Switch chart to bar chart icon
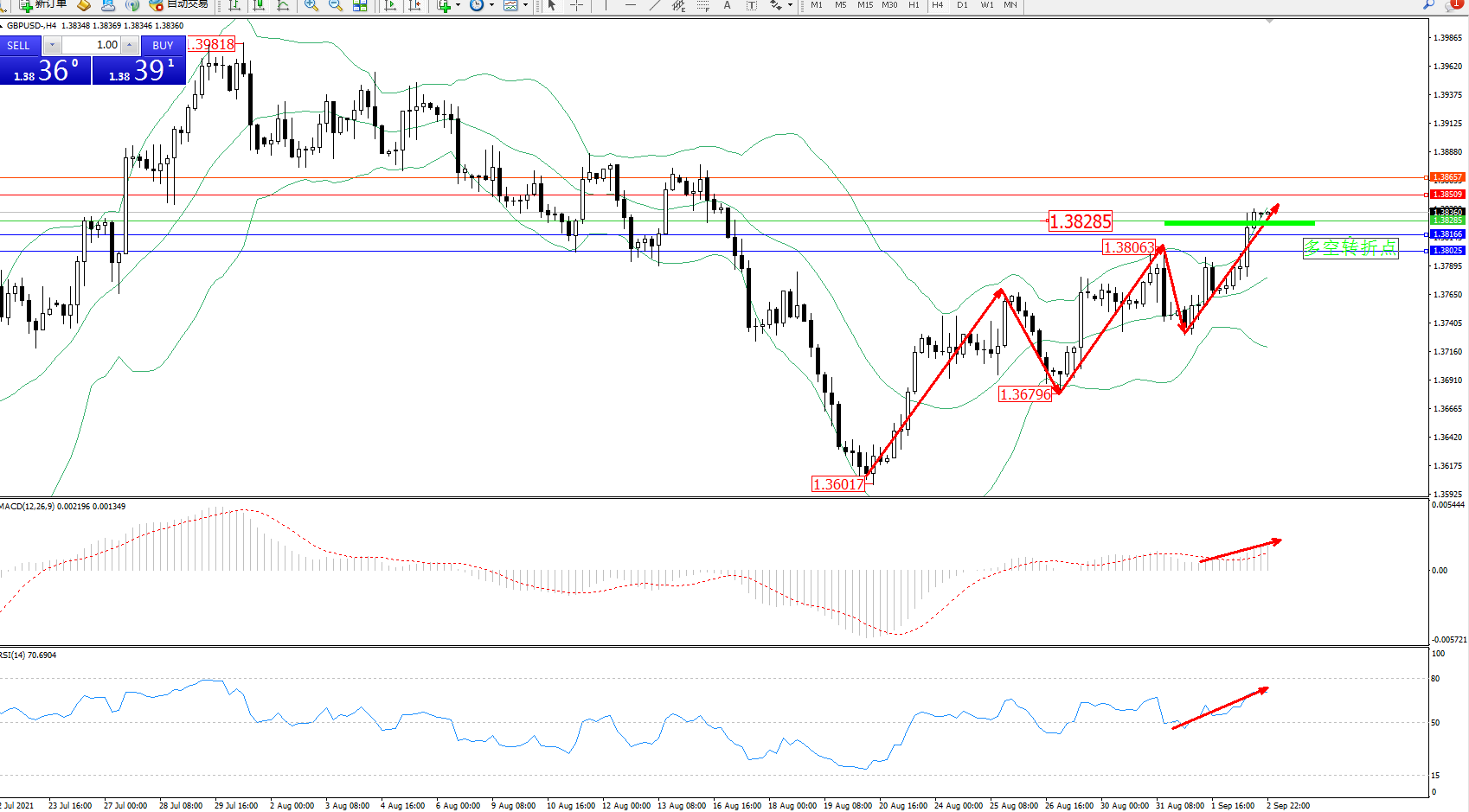 click(x=234, y=5)
